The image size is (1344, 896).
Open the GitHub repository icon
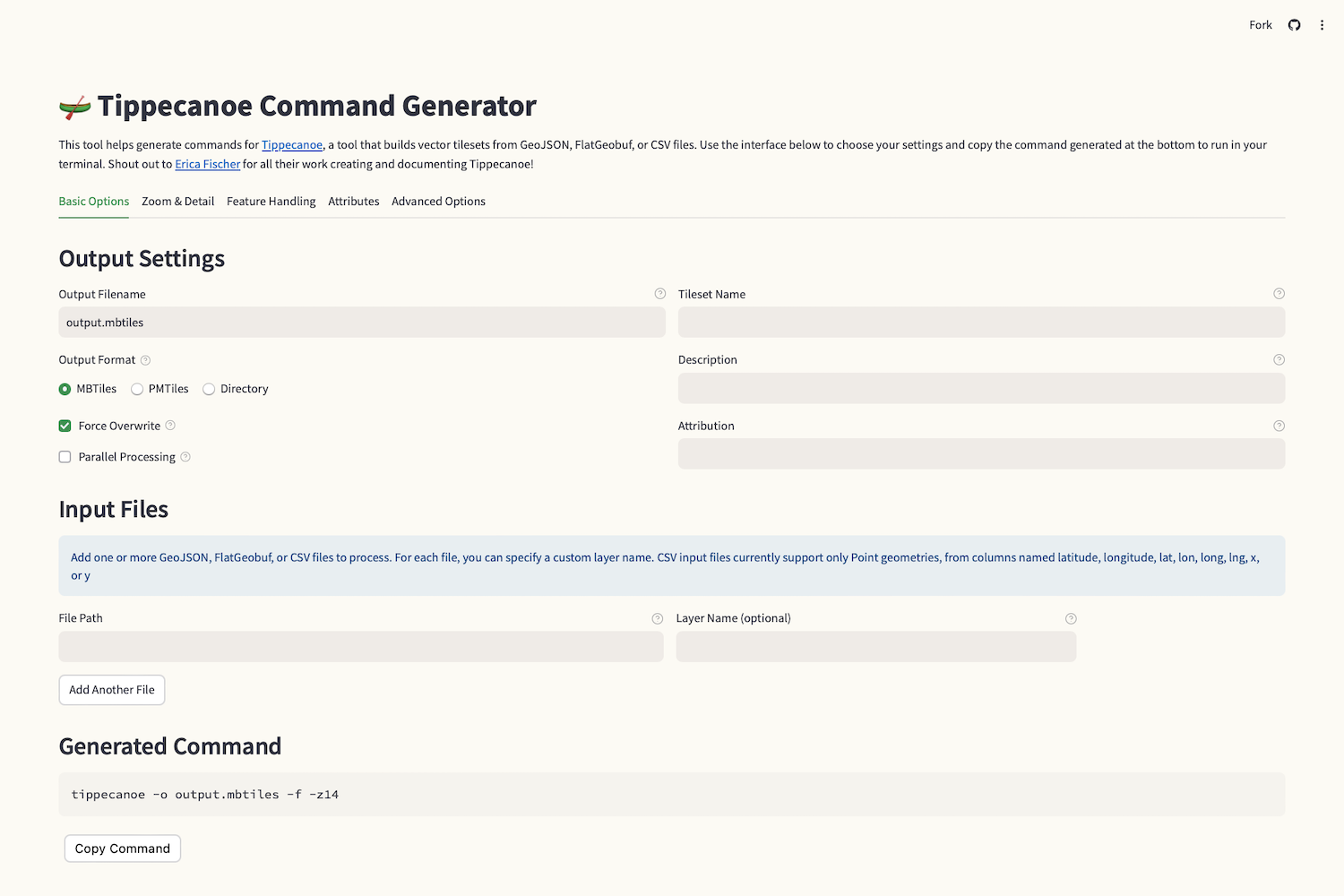(x=1294, y=25)
